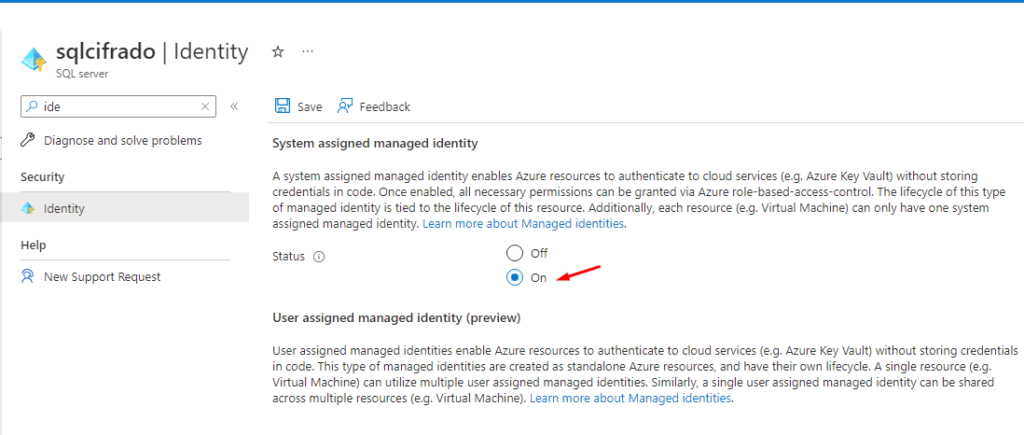The image size is (1024, 435).
Task: Open the user assigned Learn more about Managed identities link
Action: pos(630,397)
